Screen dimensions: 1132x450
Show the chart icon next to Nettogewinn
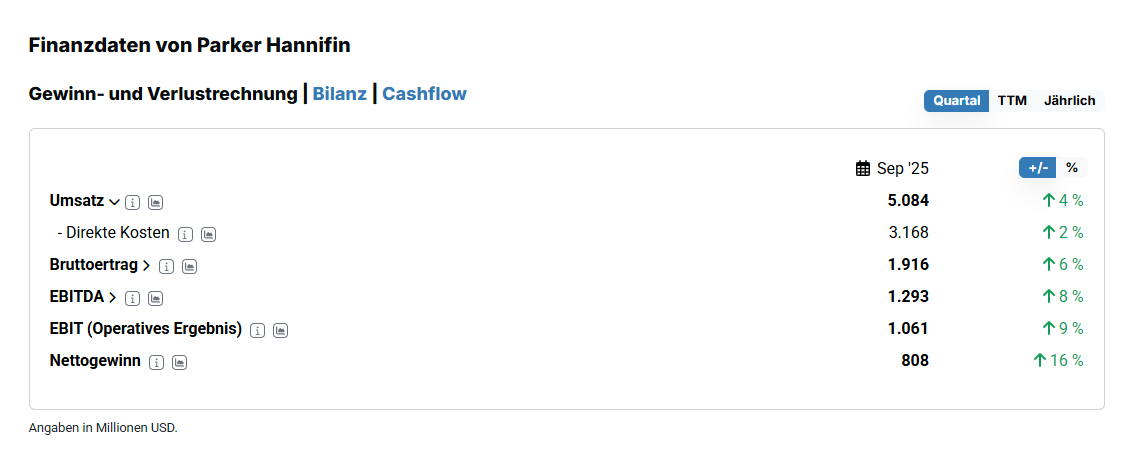point(179,362)
